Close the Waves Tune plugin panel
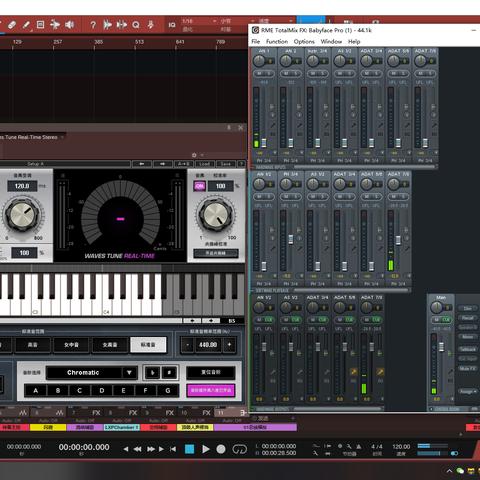The width and height of the screenshot is (480, 480). (x=240, y=127)
